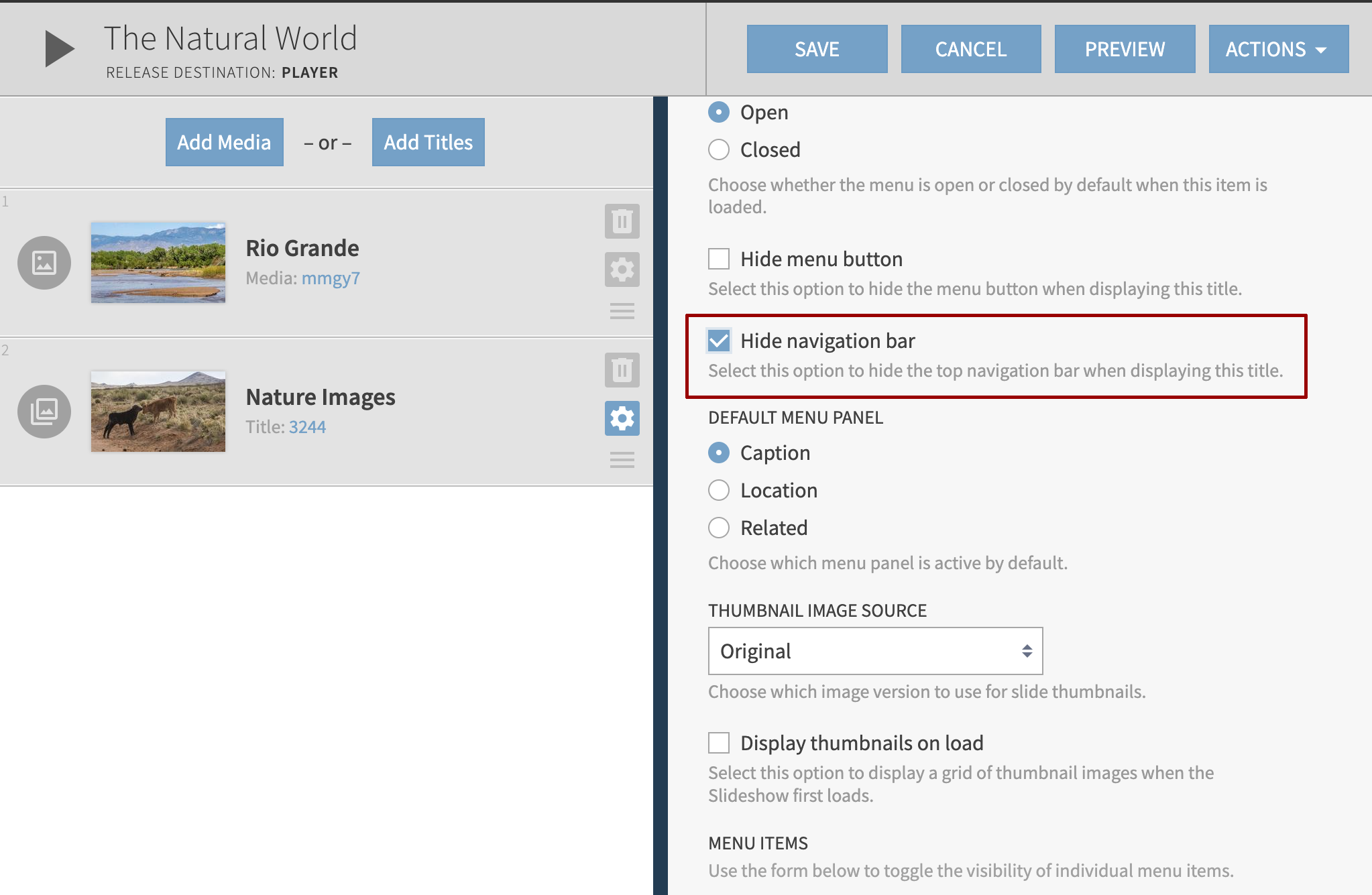Open the Thumbnail Image Source dropdown
This screenshot has height=895, width=1372.
(x=875, y=651)
